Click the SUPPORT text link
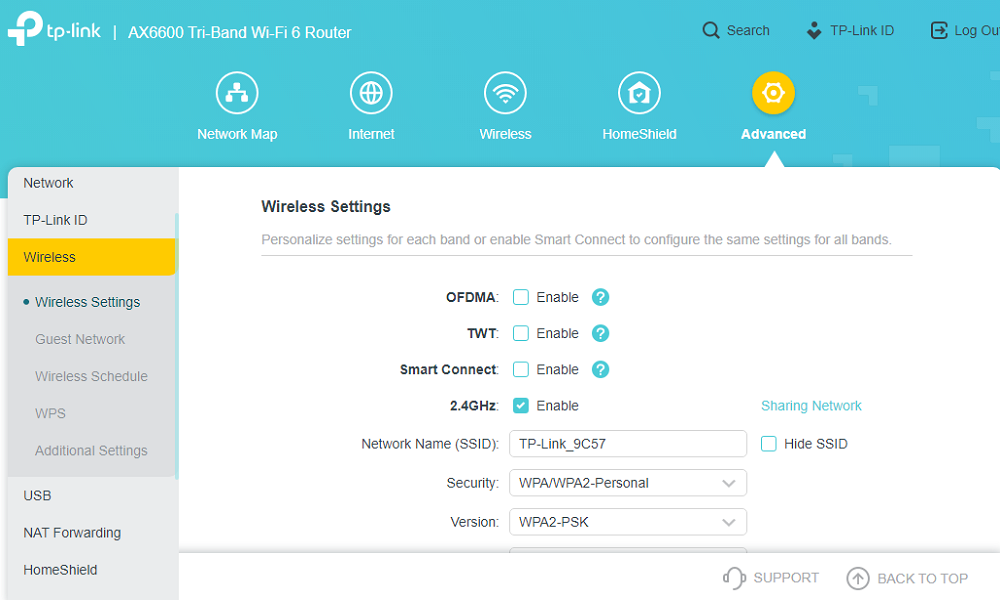The height and width of the screenshot is (600, 1000). point(786,578)
